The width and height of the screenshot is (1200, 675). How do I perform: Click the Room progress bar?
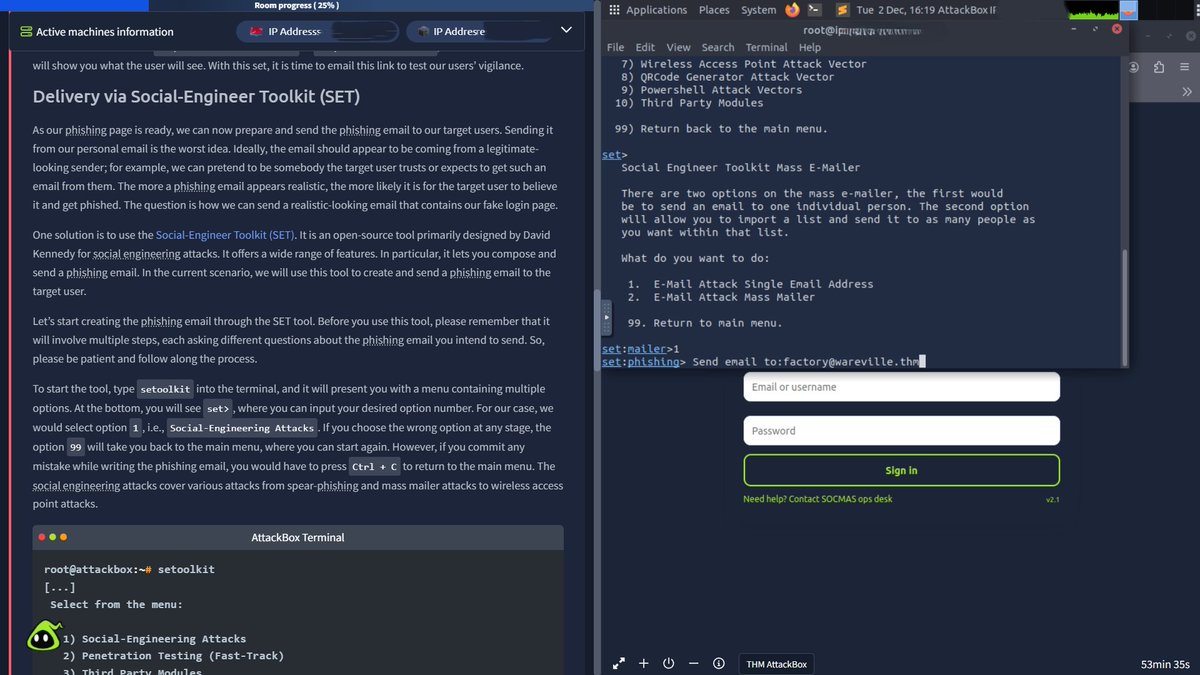pos(296,5)
